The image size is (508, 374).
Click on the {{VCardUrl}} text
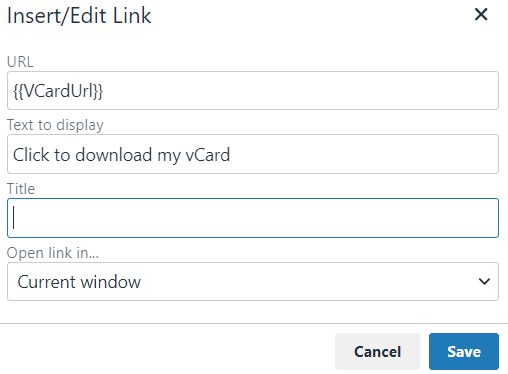tap(58, 91)
